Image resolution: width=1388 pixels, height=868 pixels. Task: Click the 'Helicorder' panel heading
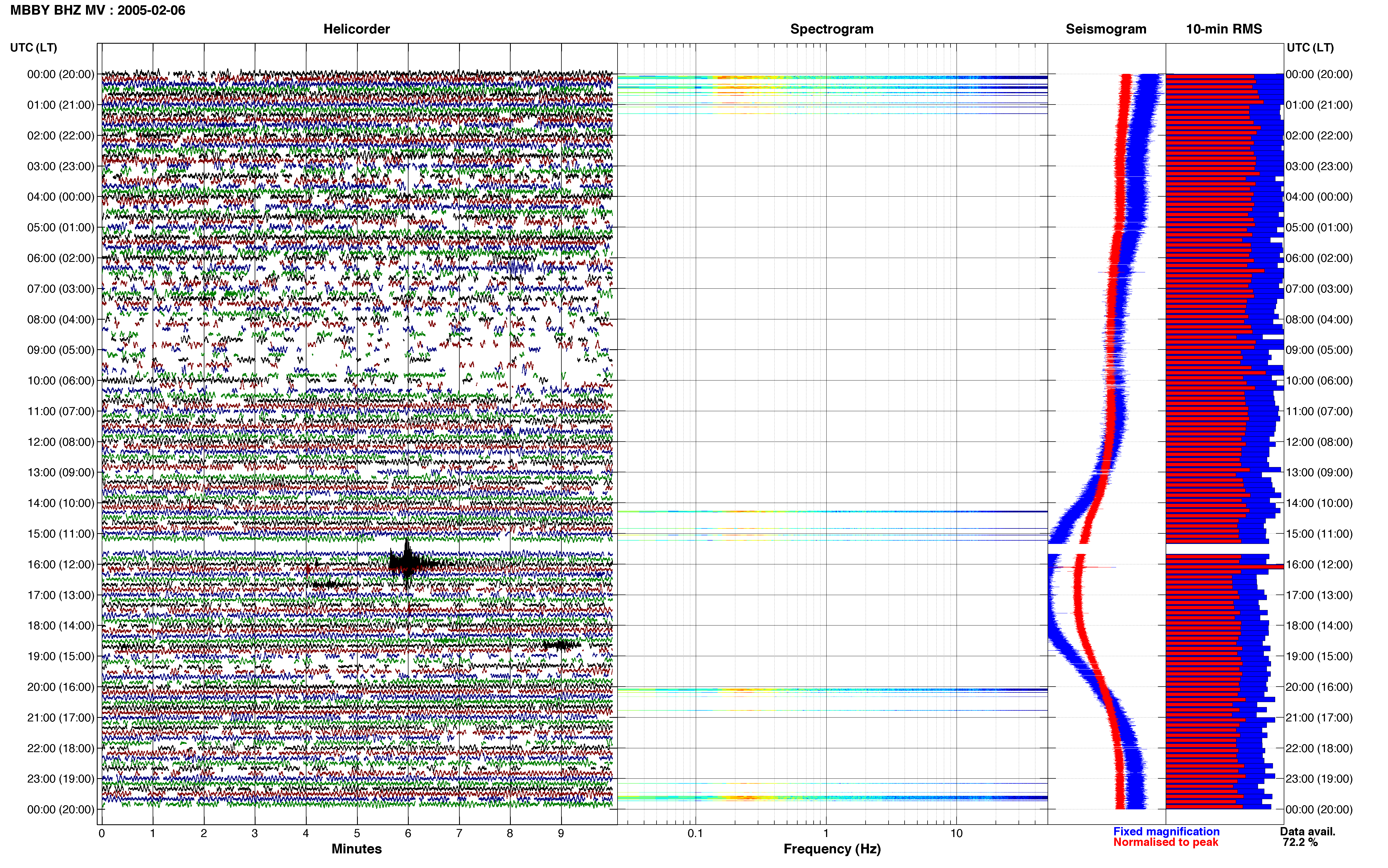point(356,29)
